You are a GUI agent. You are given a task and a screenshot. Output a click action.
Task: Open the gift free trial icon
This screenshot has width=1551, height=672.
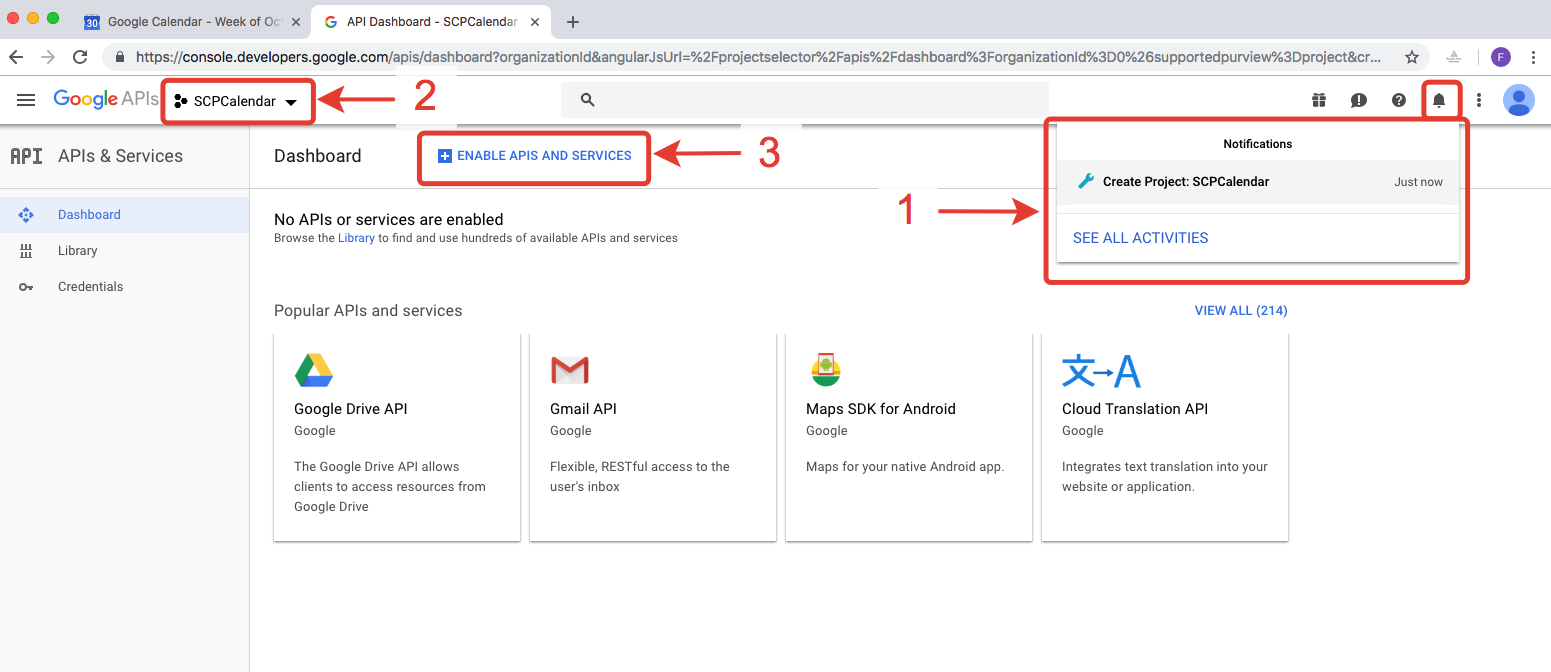[1319, 100]
